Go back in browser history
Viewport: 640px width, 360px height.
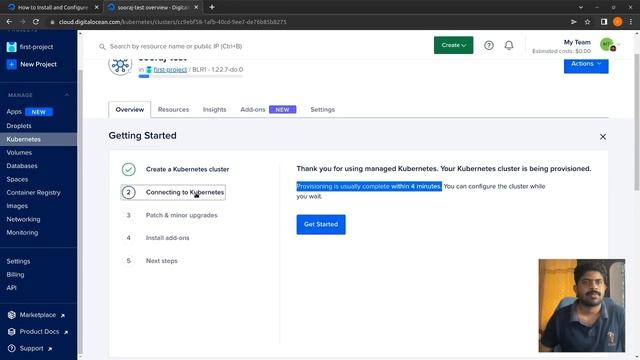coord(9,22)
